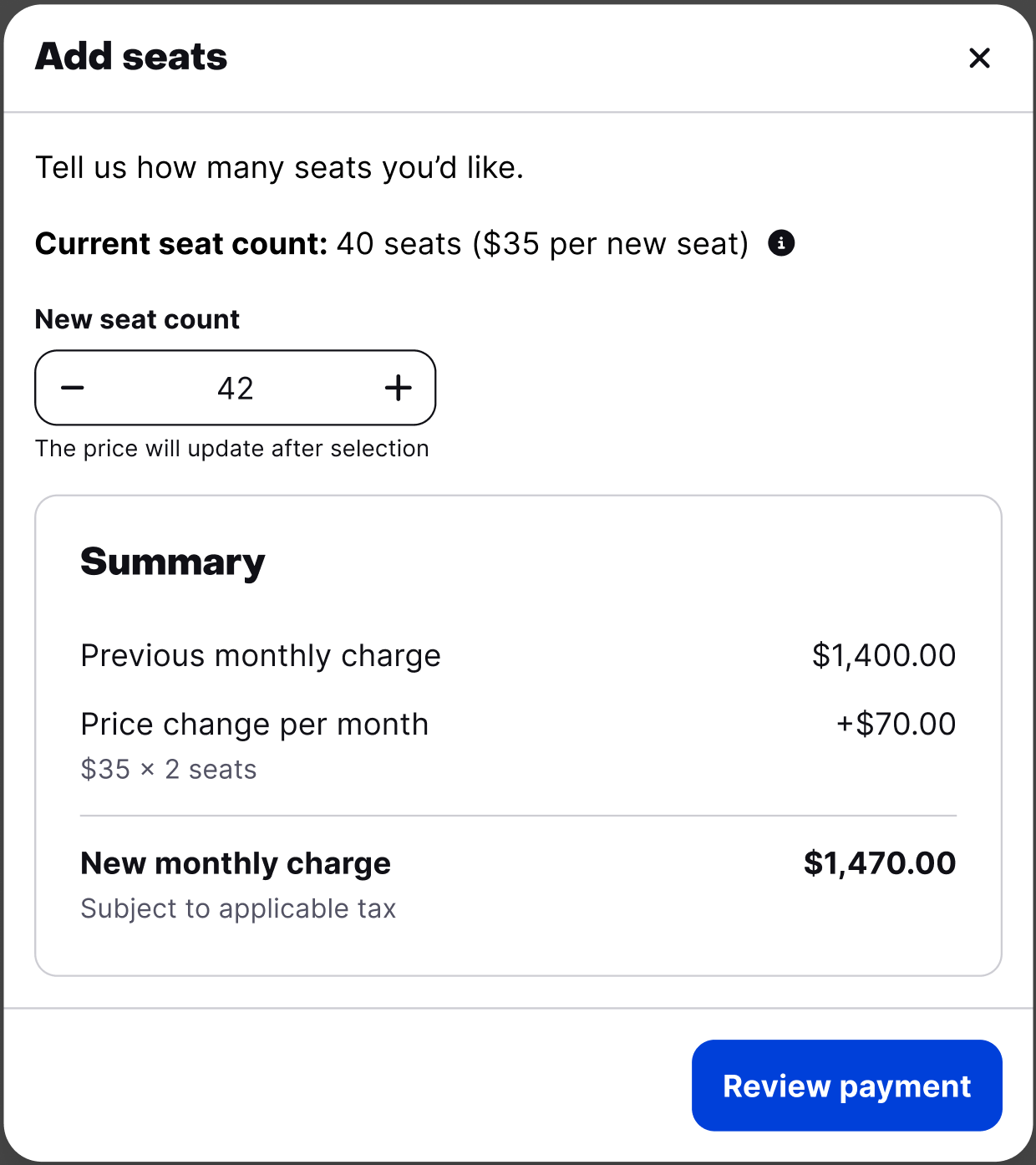Close the Add seats dialog
The image size is (1036, 1165).
pos(979,58)
